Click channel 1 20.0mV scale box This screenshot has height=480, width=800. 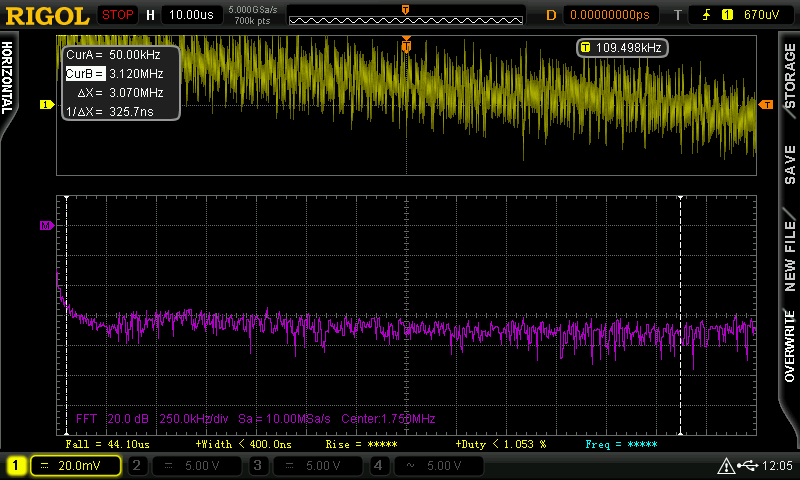click(76, 465)
